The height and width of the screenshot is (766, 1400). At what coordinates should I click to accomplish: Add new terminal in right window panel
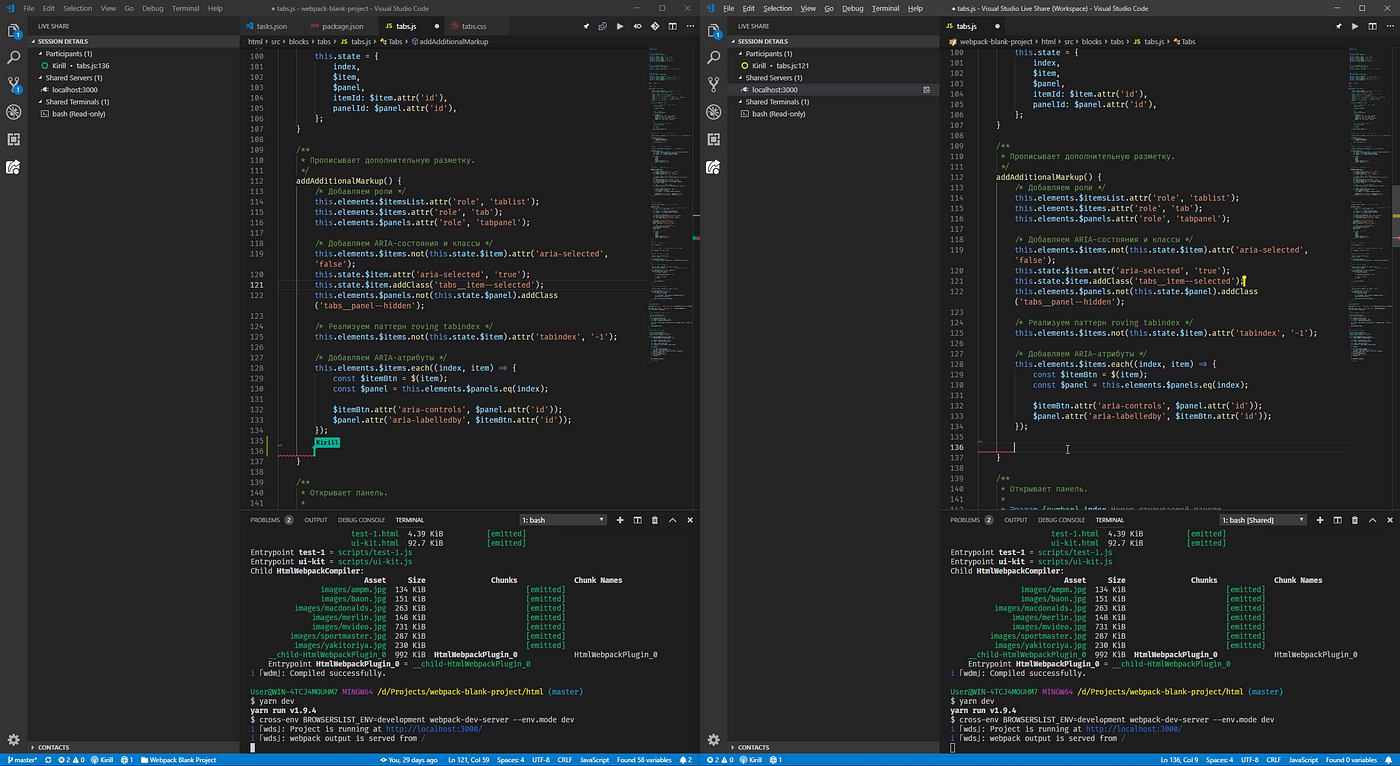1320,520
